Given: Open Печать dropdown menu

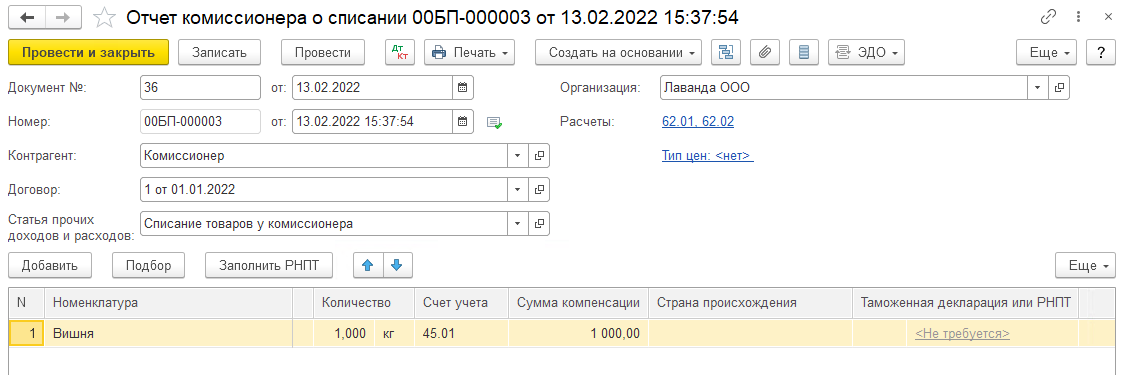Looking at the screenshot, I should [x=470, y=52].
